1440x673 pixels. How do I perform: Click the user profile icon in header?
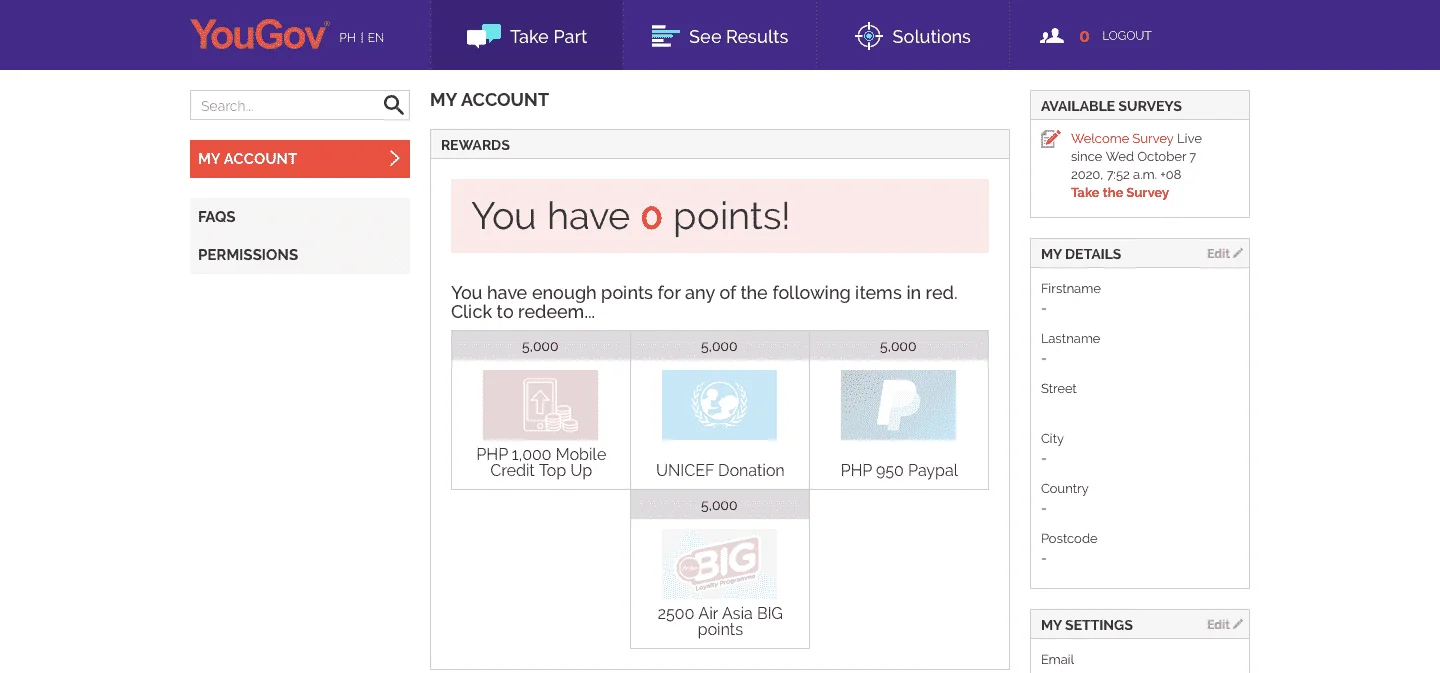tap(1051, 36)
